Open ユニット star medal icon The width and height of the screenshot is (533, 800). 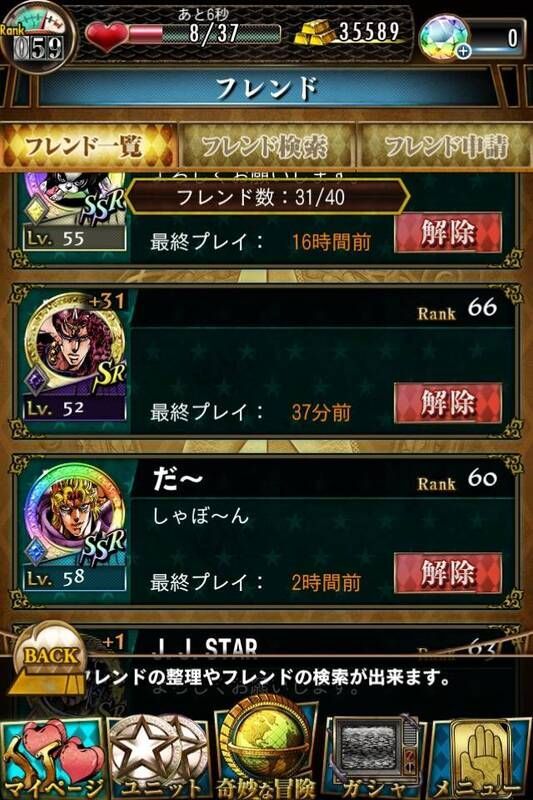159,757
